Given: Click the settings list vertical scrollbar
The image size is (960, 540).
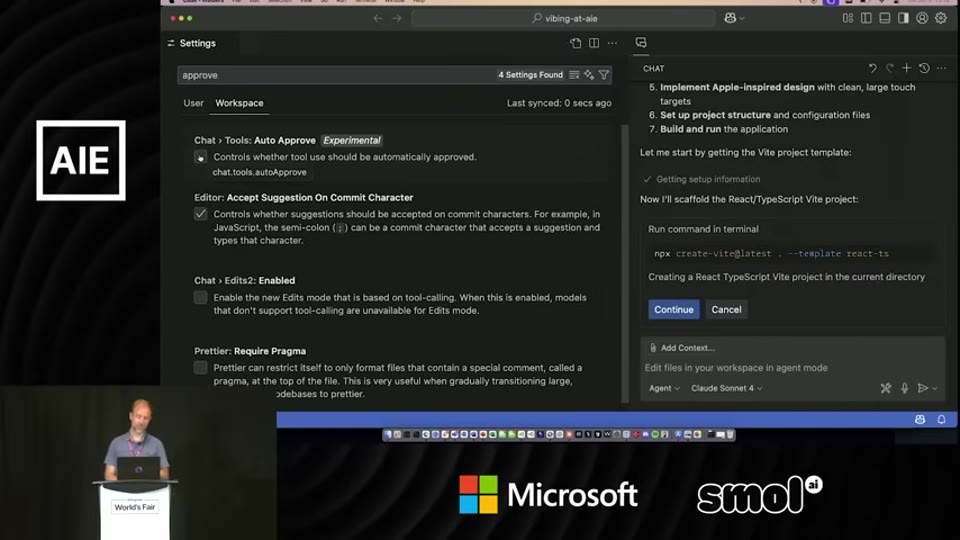Looking at the screenshot, I should (x=625, y=263).
